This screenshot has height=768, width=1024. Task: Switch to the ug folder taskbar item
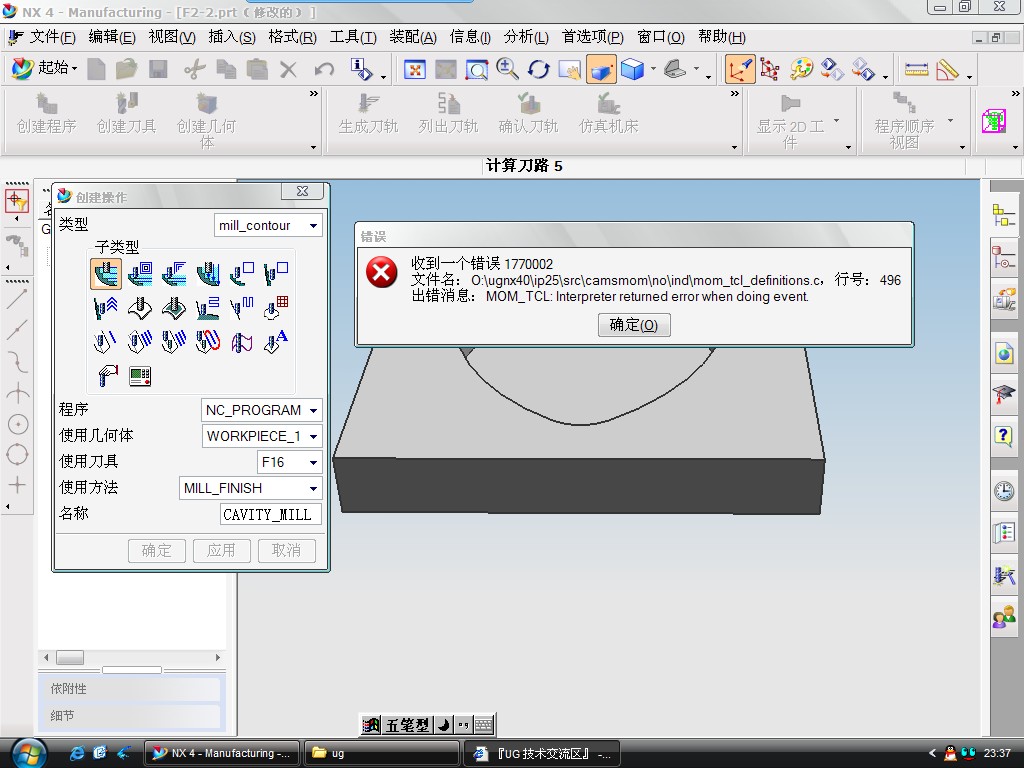click(381, 754)
